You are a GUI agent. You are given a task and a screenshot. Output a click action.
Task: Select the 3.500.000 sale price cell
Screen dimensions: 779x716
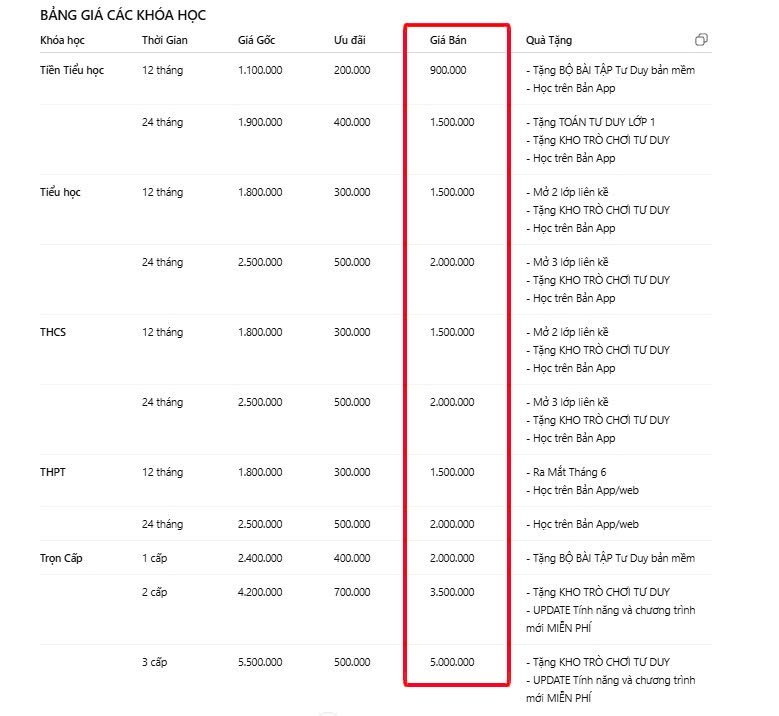tap(452, 592)
